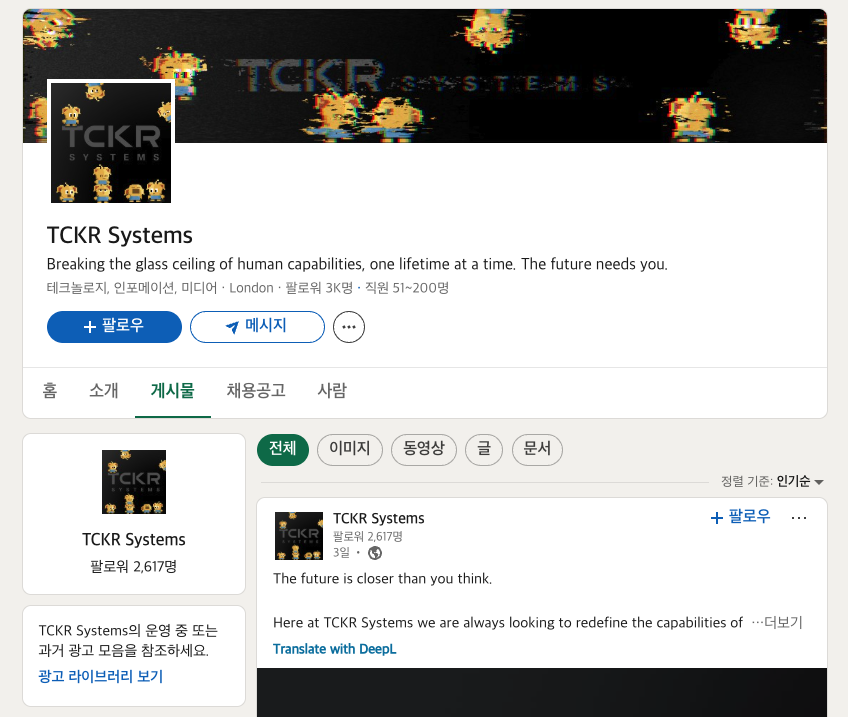Click the post timestamp 3일
The height and width of the screenshot is (717, 848).
coord(341,553)
